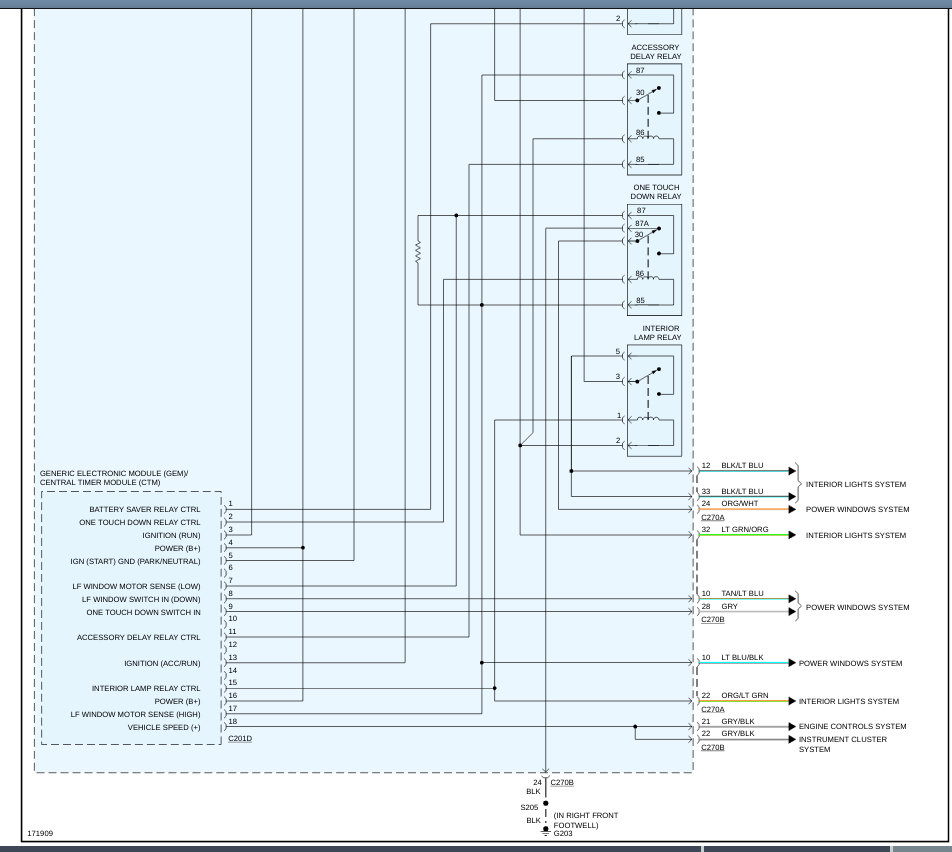This screenshot has height=852, width=952.
Task: Click POWER WINDOWS SYSTEM beside ORG/WHT wire
Action: (x=857, y=509)
